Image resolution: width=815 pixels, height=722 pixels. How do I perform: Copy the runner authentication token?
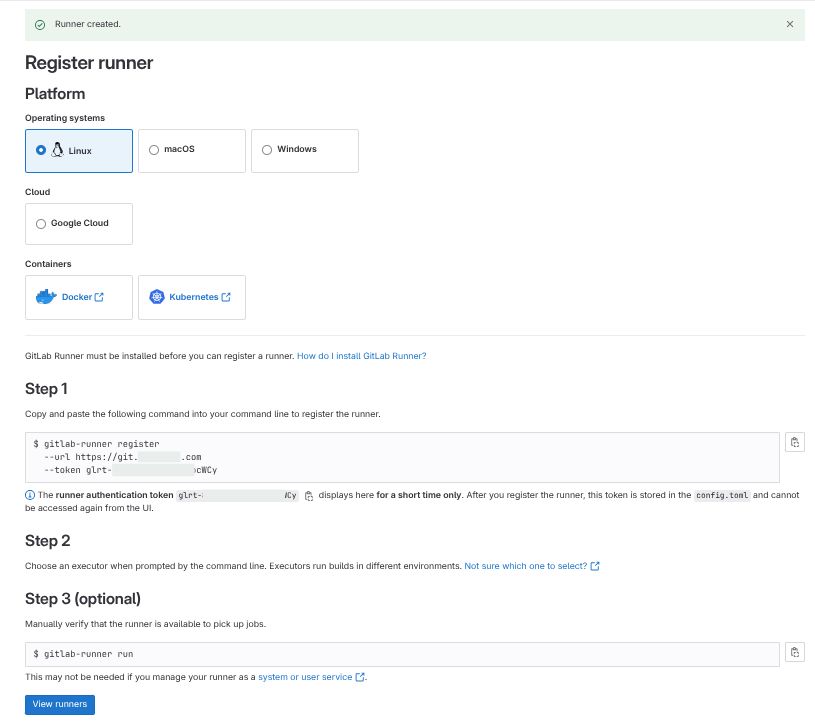[309, 495]
